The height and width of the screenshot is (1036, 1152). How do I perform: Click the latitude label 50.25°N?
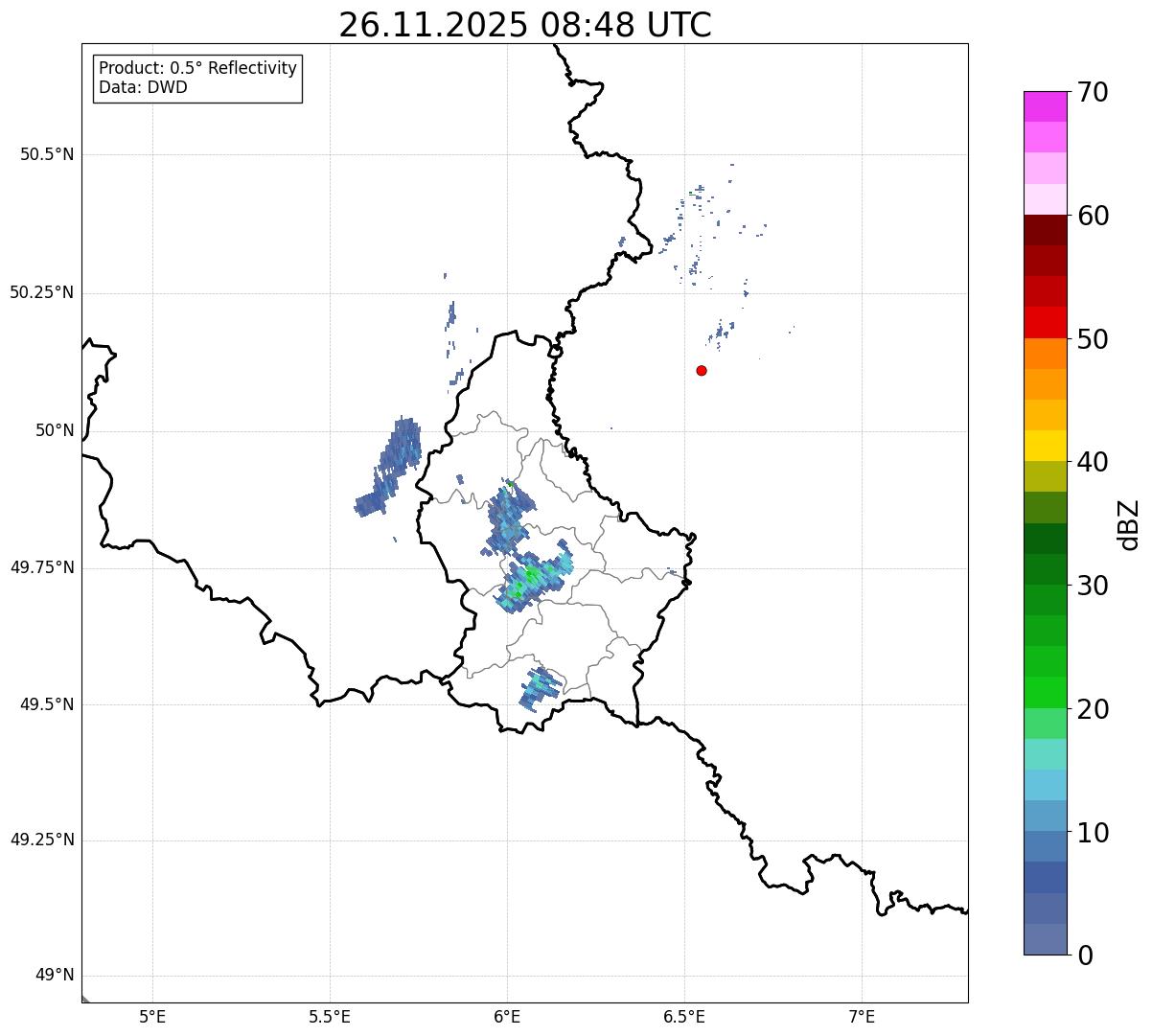pos(41,292)
